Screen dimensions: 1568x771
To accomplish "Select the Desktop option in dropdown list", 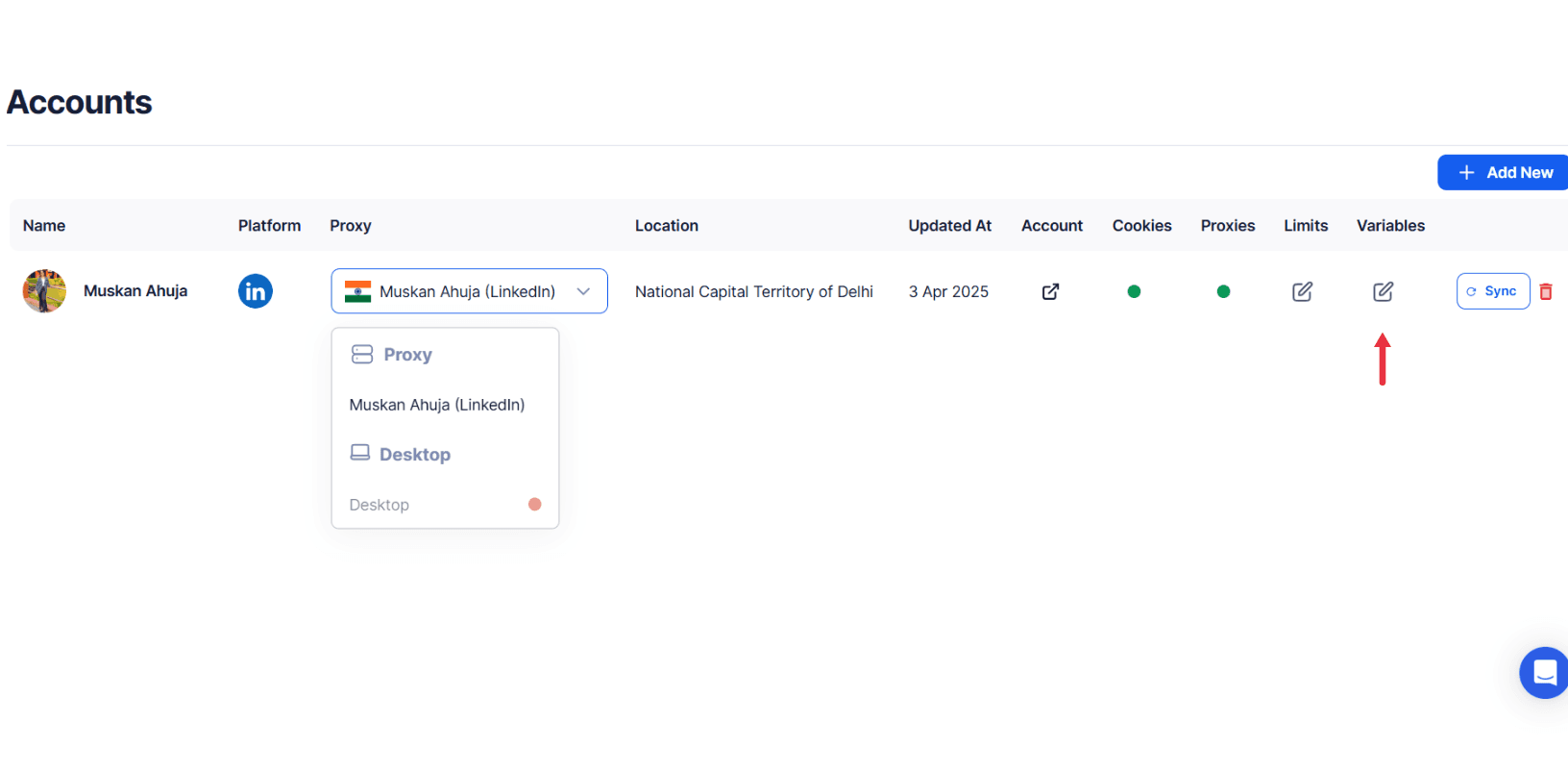I will pyautogui.click(x=380, y=505).
